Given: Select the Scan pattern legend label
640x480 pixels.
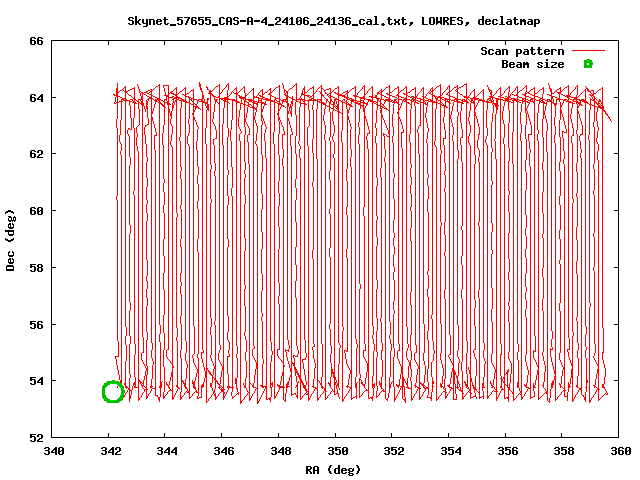Looking at the screenshot, I should pyautogui.click(x=522, y=51).
